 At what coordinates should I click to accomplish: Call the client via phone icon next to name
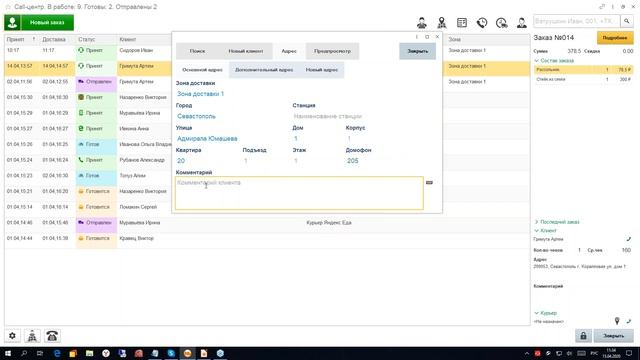629,239
